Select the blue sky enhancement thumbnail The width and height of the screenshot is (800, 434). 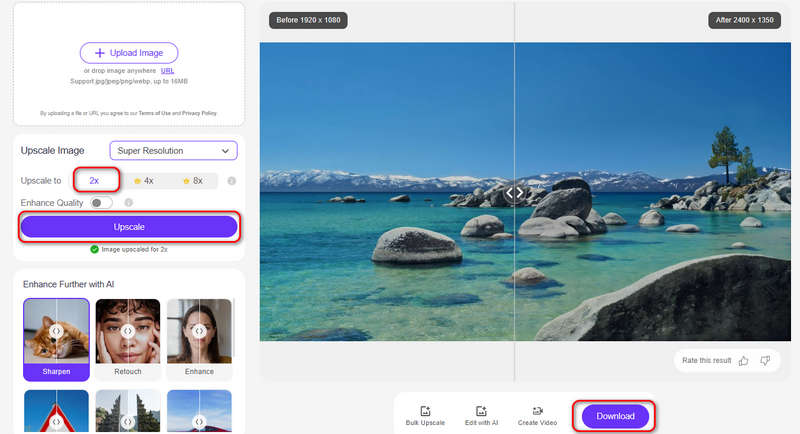tap(199, 412)
